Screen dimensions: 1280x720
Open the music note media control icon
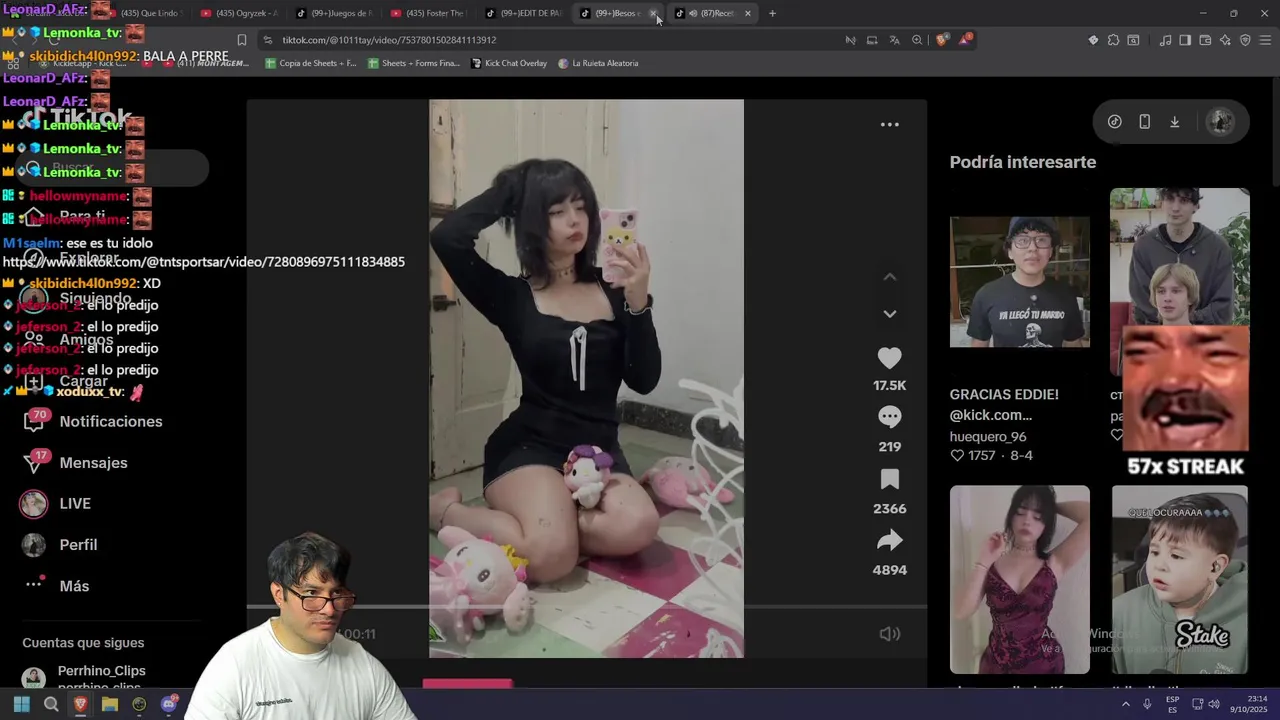(x=1165, y=40)
